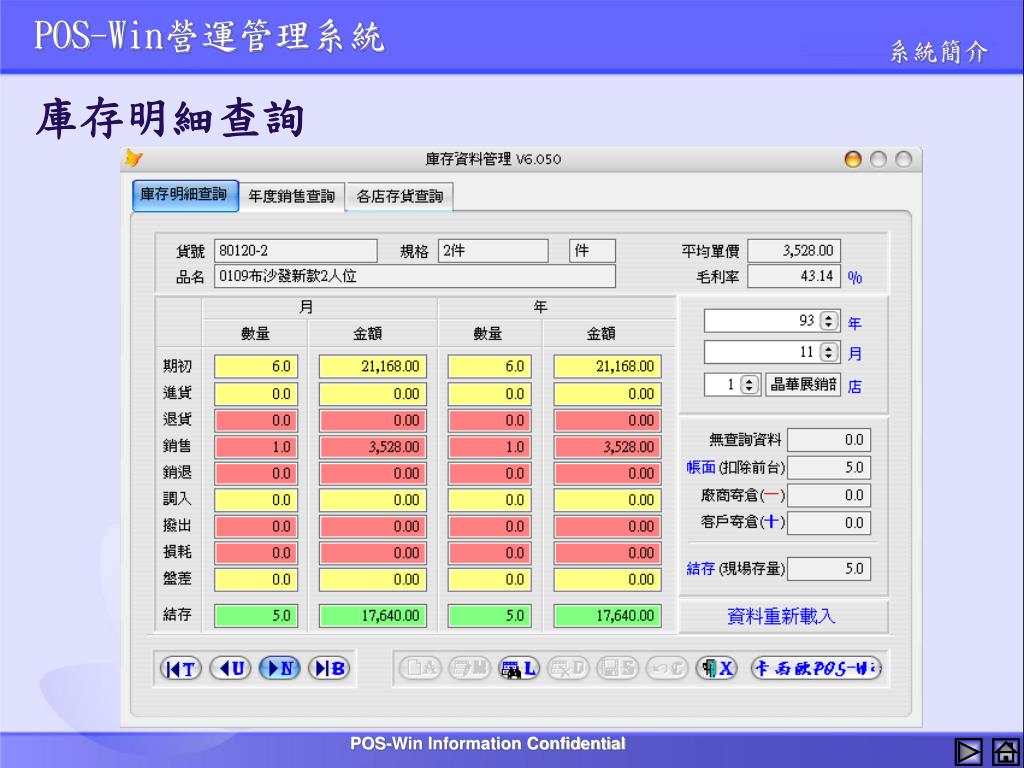
Task: Go to first record with T button
Action: (x=181, y=669)
